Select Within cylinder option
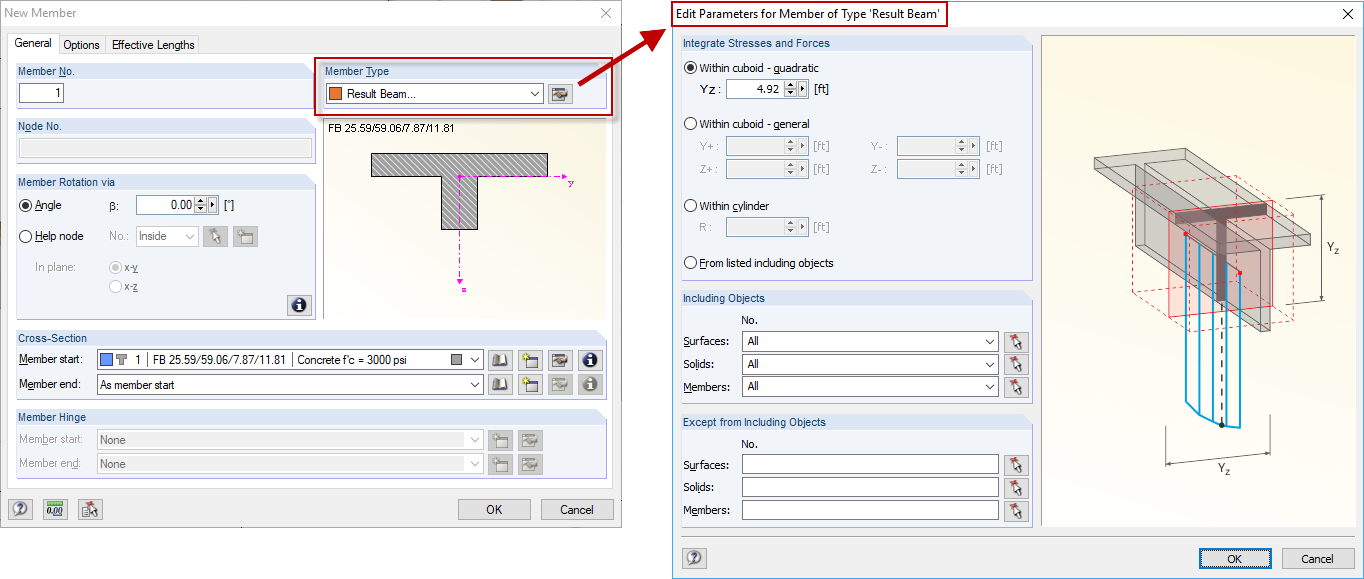This screenshot has width=1364, height=579. (690, 206)
